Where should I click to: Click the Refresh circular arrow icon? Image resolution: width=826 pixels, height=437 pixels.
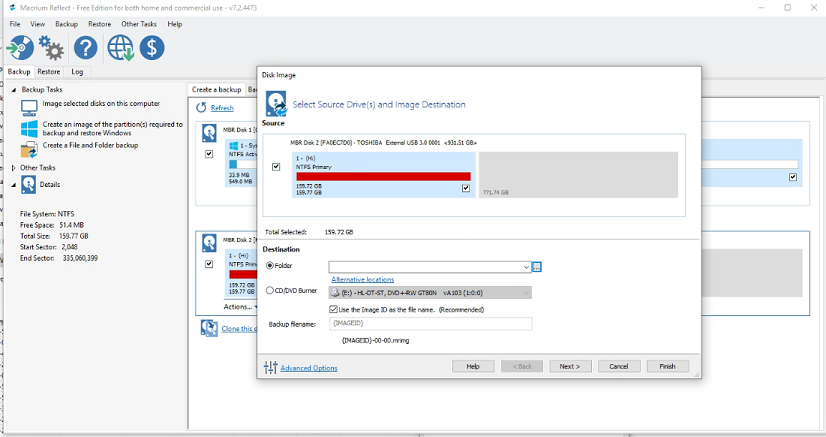tap(201, 107)
